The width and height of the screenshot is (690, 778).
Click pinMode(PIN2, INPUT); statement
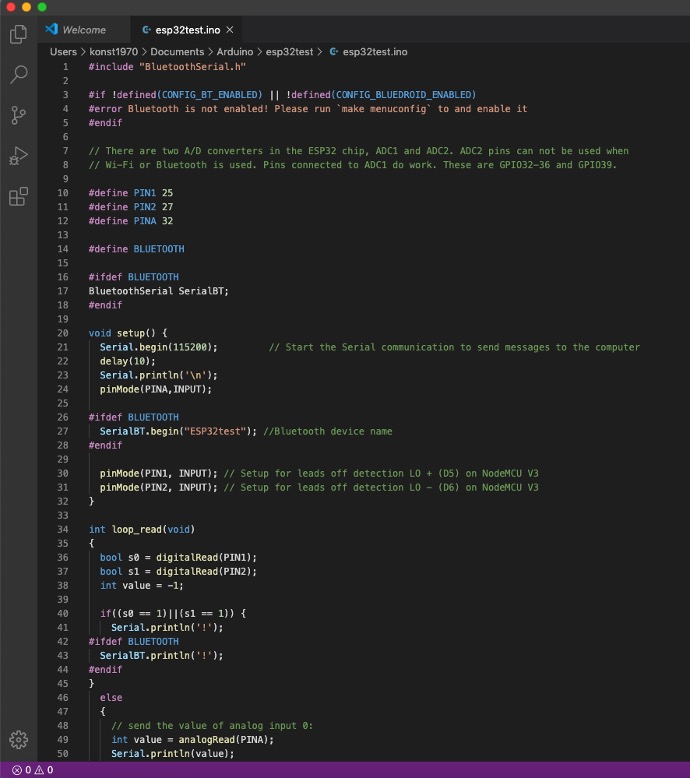point(158,487)
